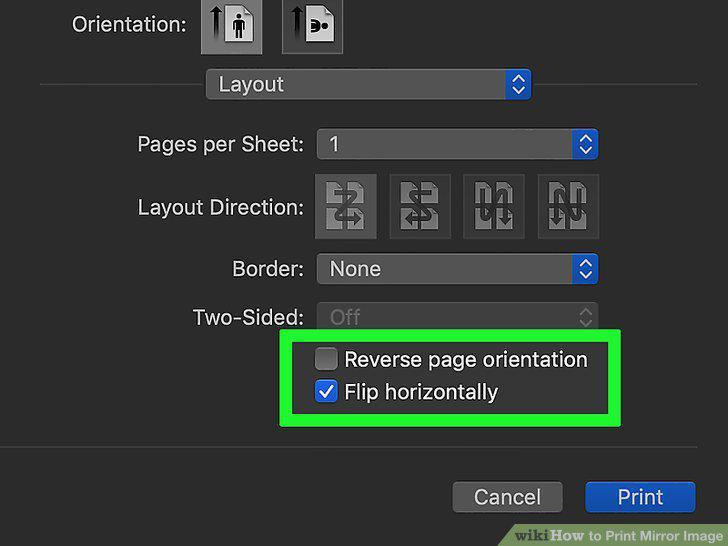This screenshot has height=546, width=728.
Task: Click the Layout dropdown blue arrow stepper
Action: click(518, 84)
